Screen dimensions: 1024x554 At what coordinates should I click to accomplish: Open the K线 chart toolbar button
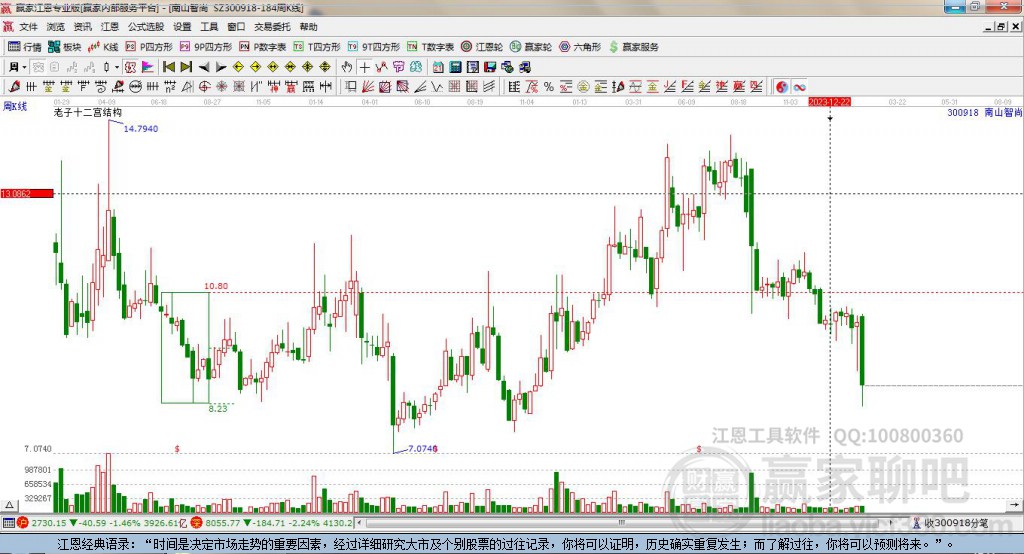(103, 47)
